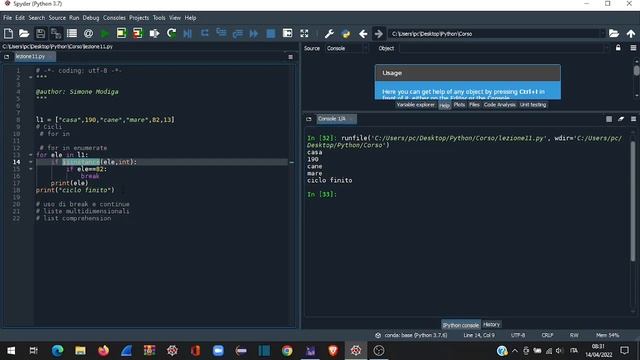Step into function in debugger
Viewport: 640px width, 360px height.
(x=221, y=33)
